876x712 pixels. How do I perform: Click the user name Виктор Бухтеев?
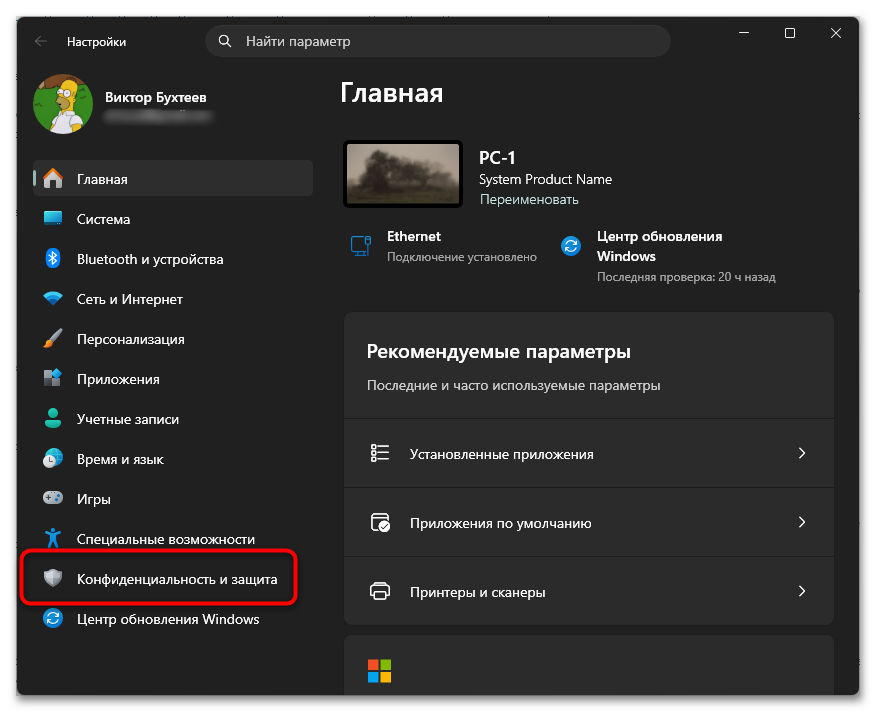coord(156,97)
